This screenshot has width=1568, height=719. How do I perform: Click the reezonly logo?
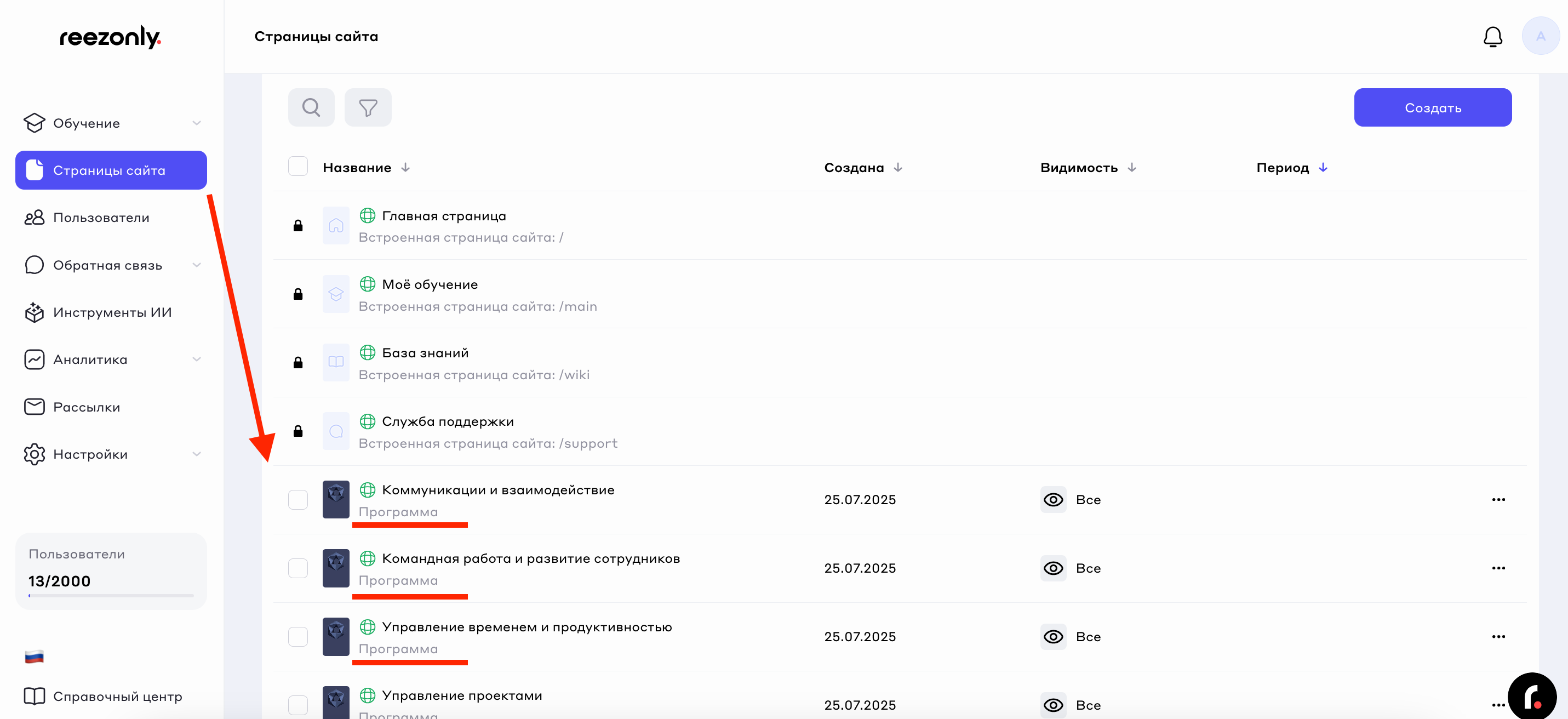(110, 37)
